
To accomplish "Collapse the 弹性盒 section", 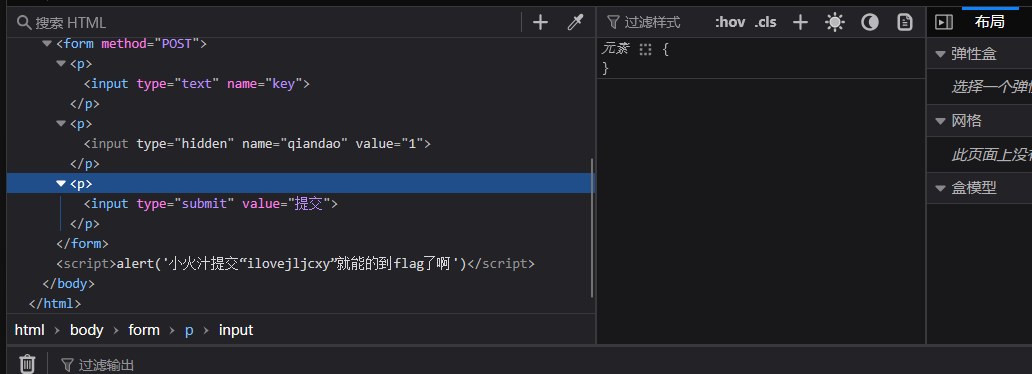I will click(940, 55).
